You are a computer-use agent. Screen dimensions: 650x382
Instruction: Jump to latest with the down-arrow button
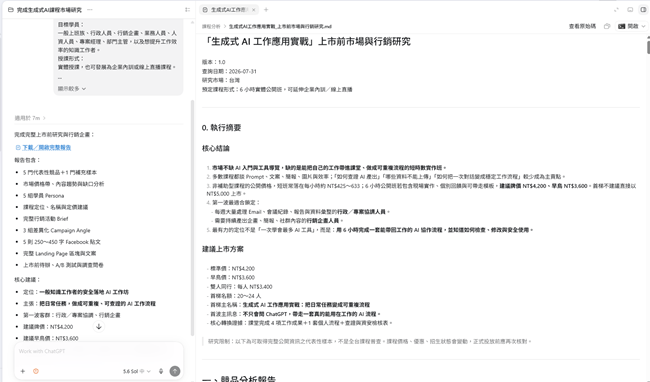click(x=99, y=326)
